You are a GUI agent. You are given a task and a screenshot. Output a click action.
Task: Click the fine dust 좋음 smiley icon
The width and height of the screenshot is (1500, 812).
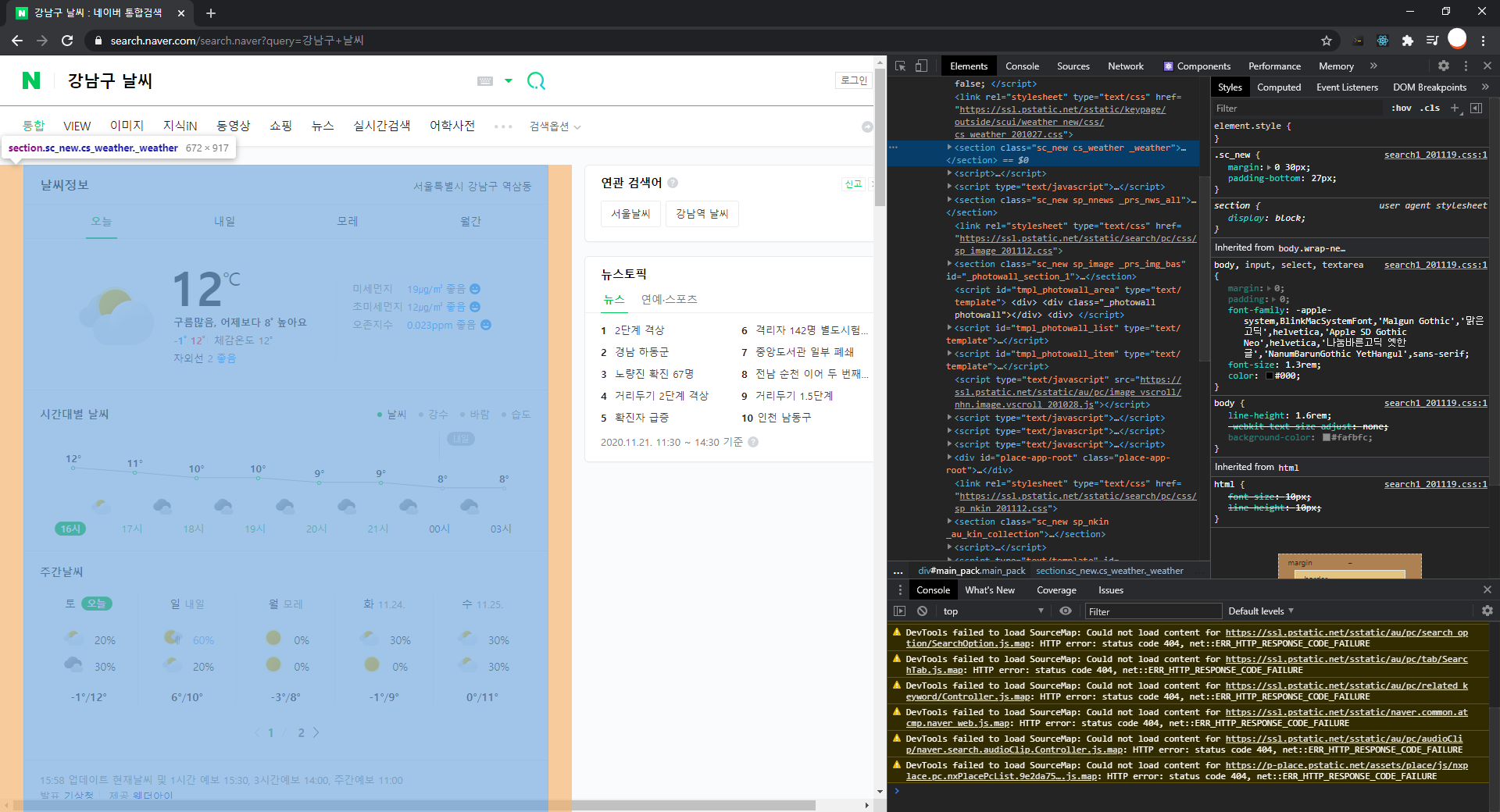point(475,289)
